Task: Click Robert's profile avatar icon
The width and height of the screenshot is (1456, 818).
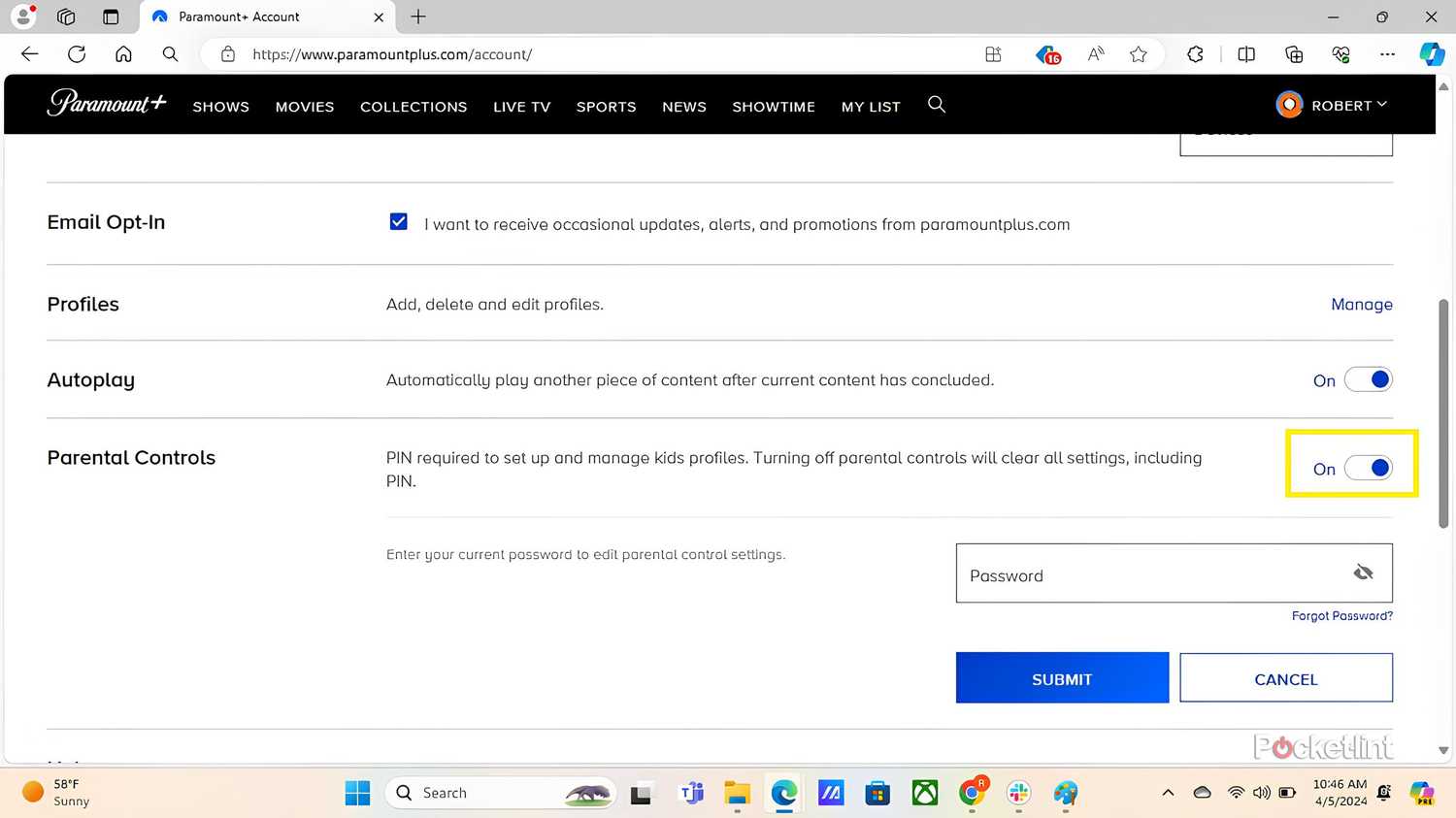Action: (1289, 105)
